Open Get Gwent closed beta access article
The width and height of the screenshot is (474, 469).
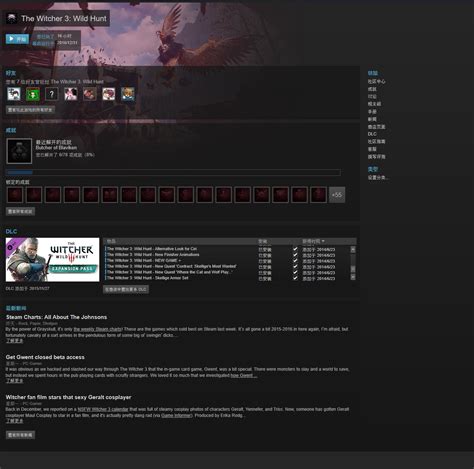45,357
